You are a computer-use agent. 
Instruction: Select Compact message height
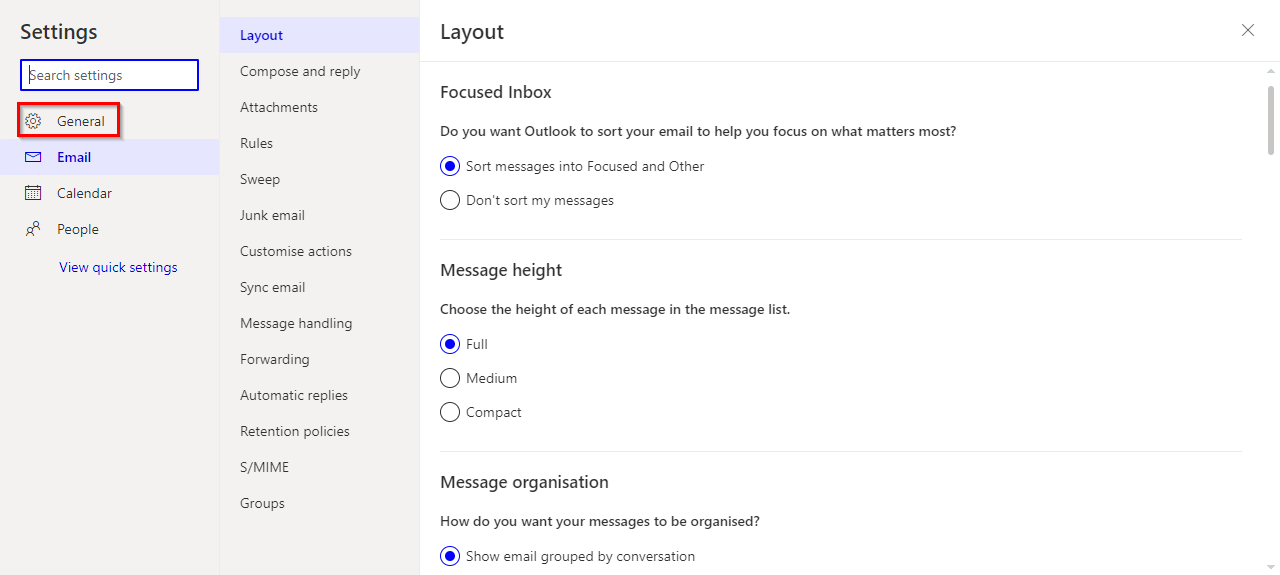point(450,412)
